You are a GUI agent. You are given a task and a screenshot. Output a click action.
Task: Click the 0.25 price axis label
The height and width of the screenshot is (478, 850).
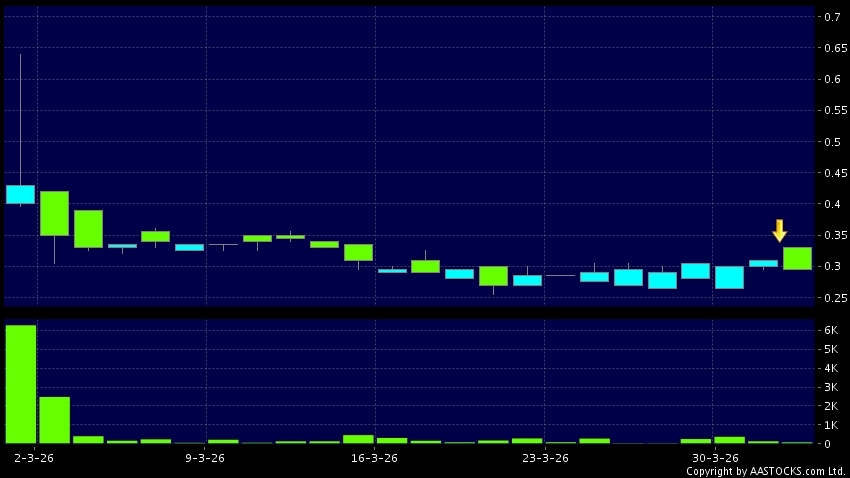[x=831, y=298]
